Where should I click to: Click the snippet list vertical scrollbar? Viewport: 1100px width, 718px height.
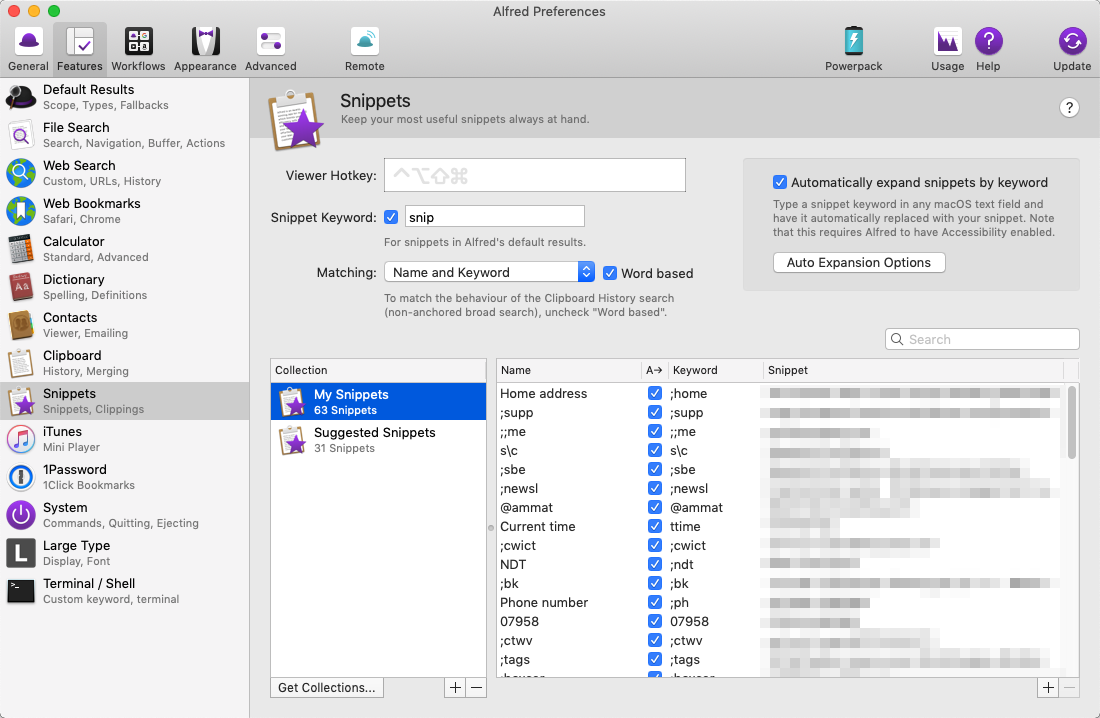tap(1071, 423)
